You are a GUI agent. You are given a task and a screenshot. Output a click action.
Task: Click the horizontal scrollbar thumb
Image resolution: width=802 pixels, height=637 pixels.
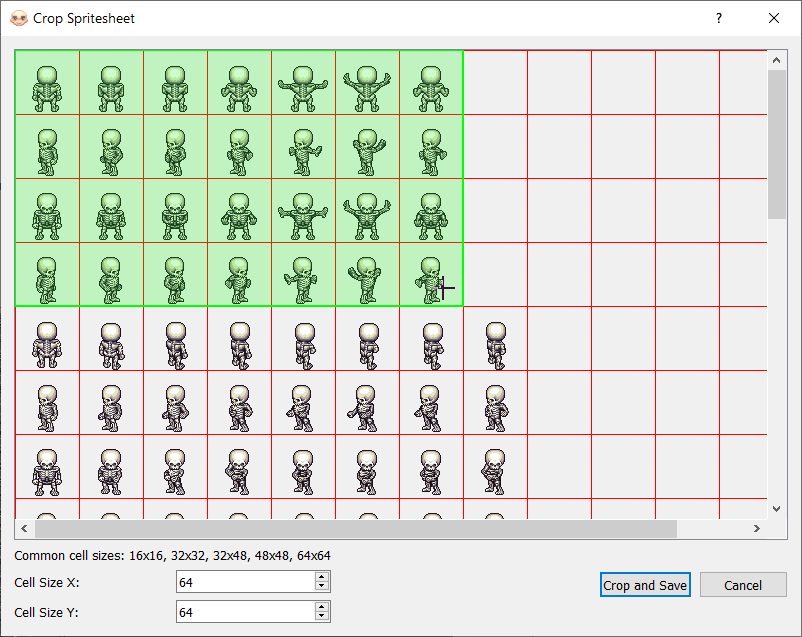[355, 528]
